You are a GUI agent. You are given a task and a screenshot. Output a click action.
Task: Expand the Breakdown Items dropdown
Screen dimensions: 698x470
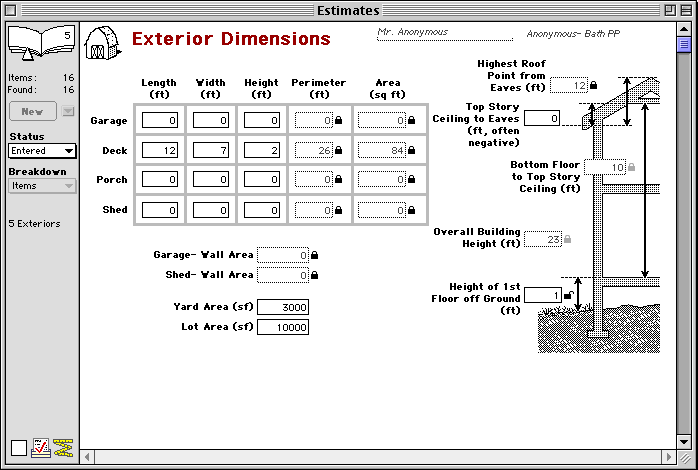41,186
